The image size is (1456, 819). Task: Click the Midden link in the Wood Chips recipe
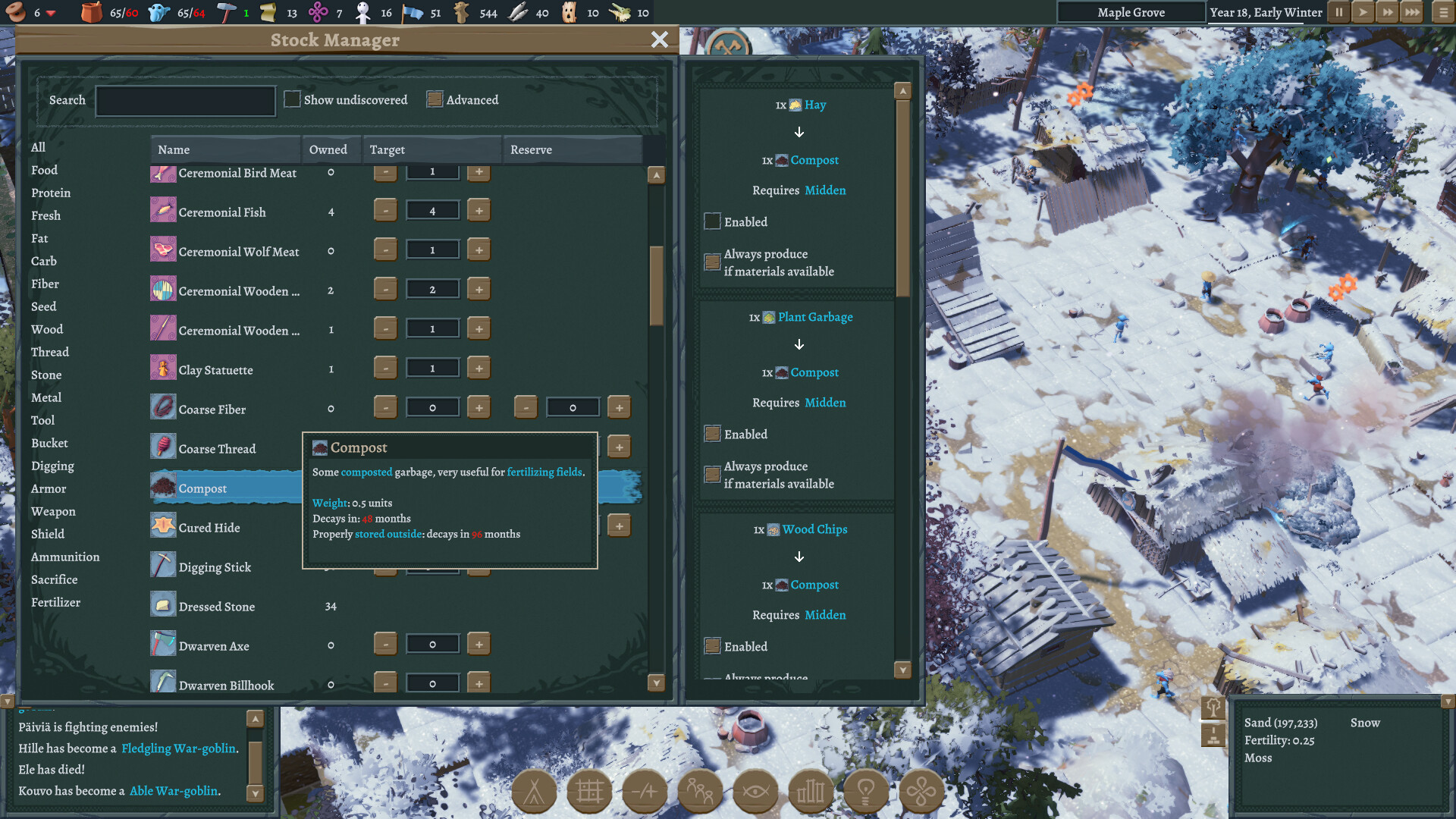click(826, 615)
